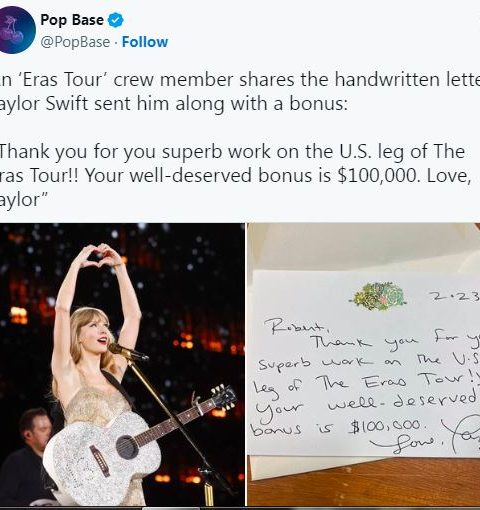This screenshot has width=480, height=510.
Task: Open the Pop Base display name link
Action: (x=72, y=20)
